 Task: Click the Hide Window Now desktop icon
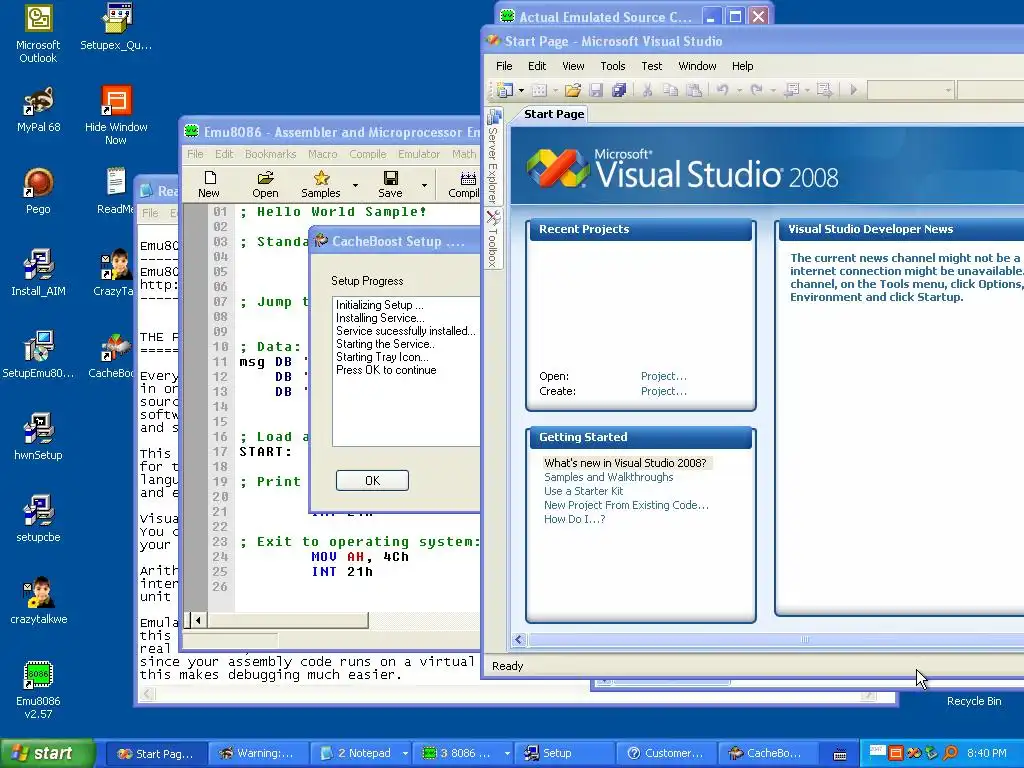coord(116,115)
